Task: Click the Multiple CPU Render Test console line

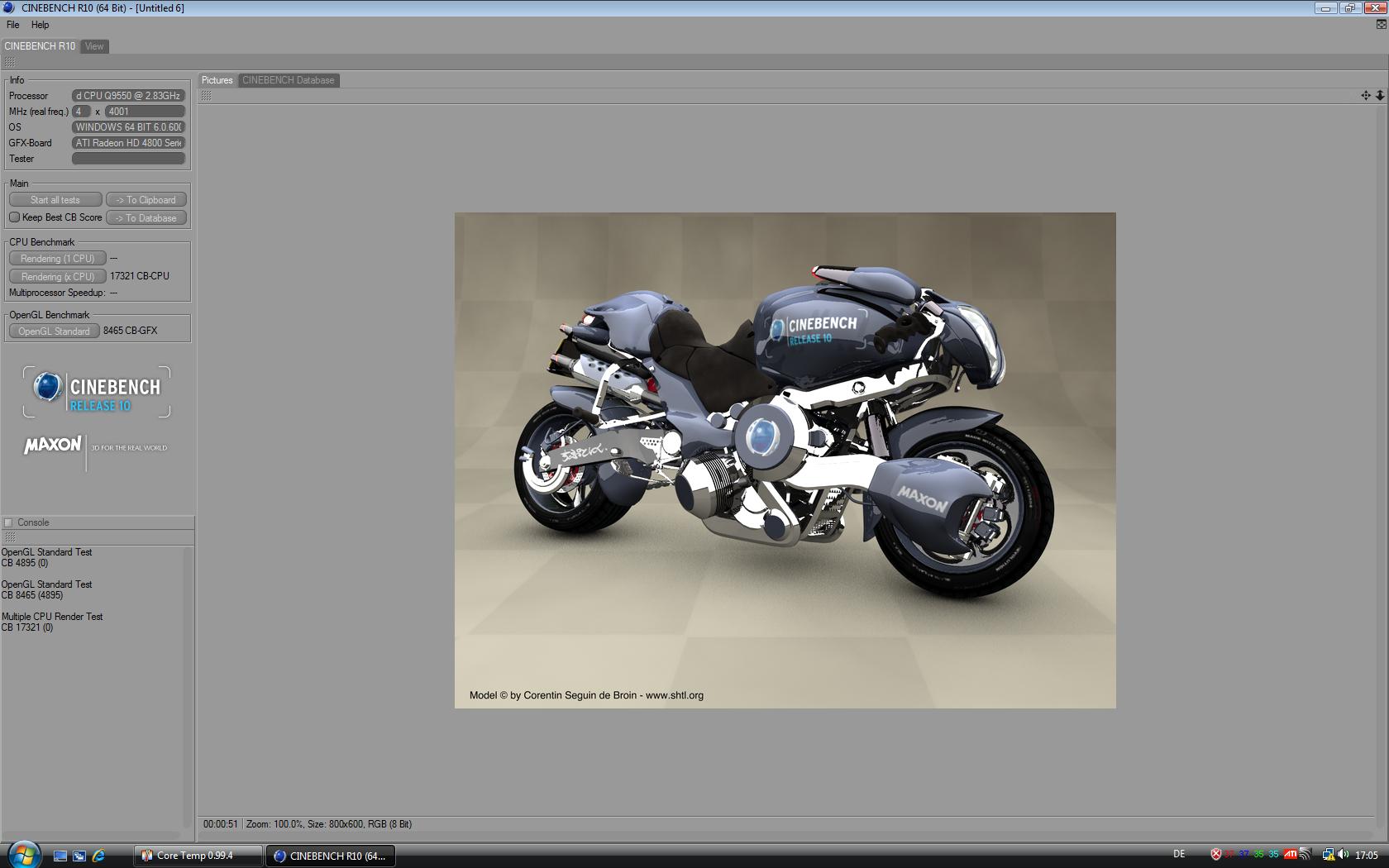Action: point(52,617)
